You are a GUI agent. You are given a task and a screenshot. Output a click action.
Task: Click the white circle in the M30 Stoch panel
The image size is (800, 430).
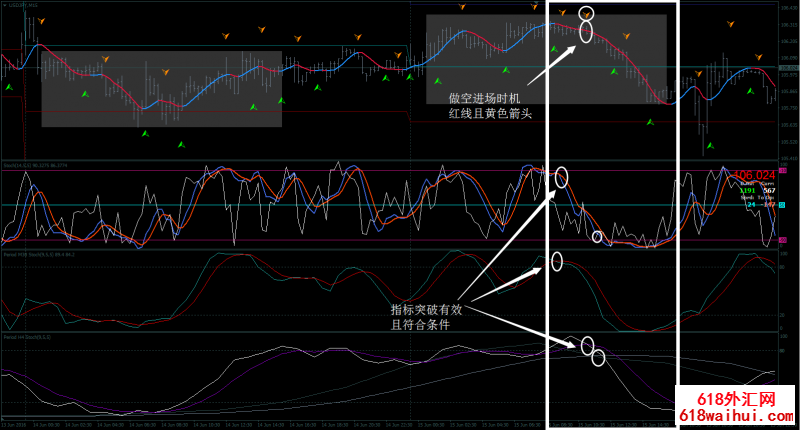(557, 262)
